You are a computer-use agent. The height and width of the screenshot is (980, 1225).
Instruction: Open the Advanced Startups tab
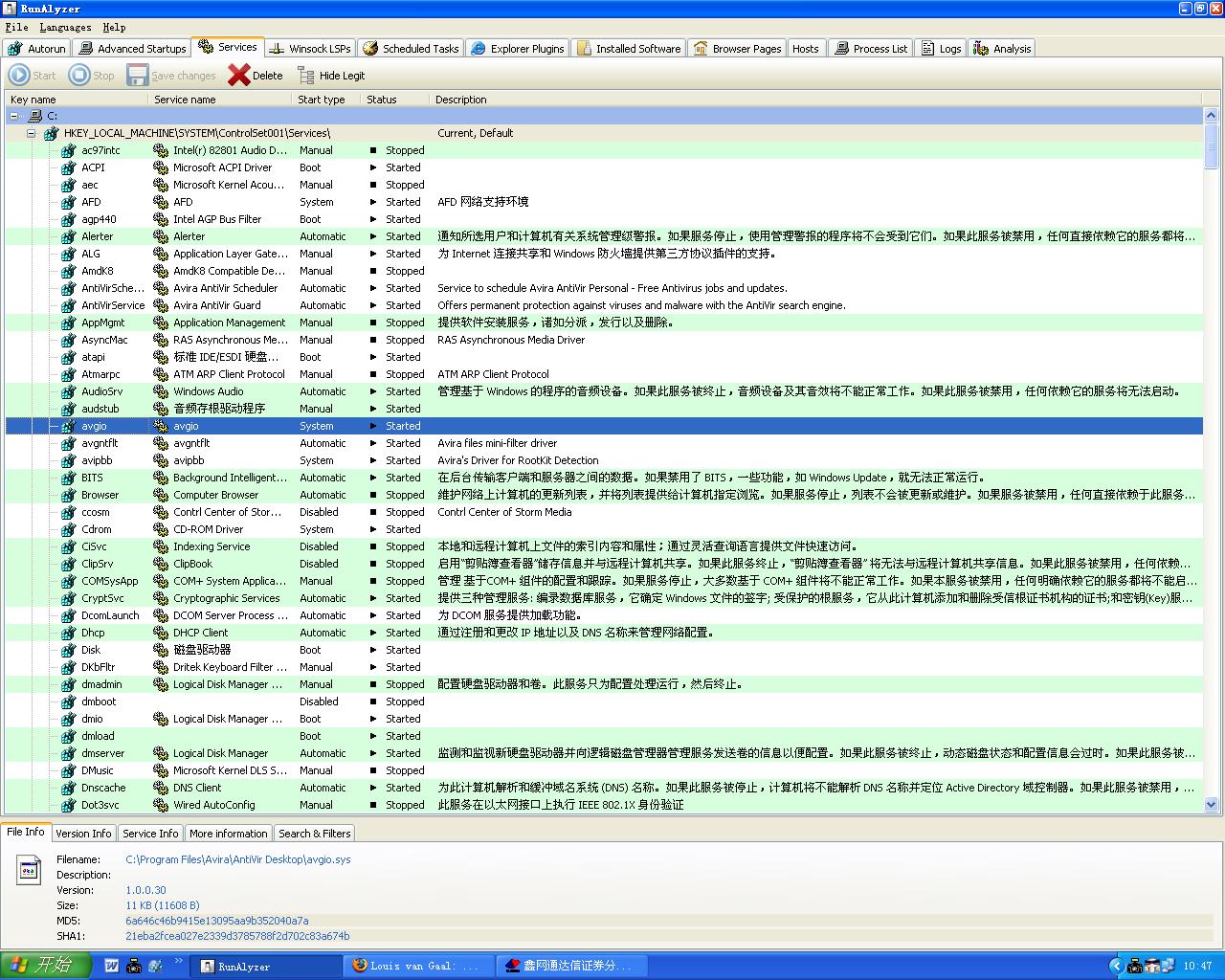(132, 49)
